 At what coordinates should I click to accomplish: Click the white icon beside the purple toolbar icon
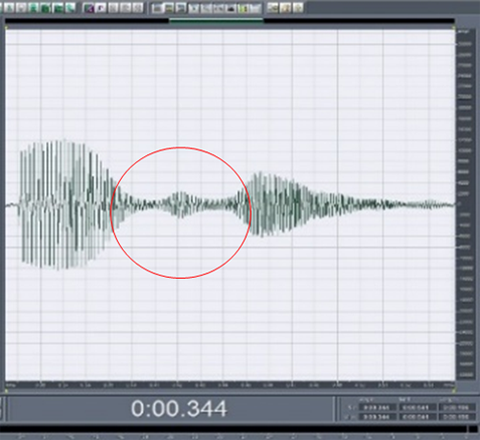[x=101, y=8]
